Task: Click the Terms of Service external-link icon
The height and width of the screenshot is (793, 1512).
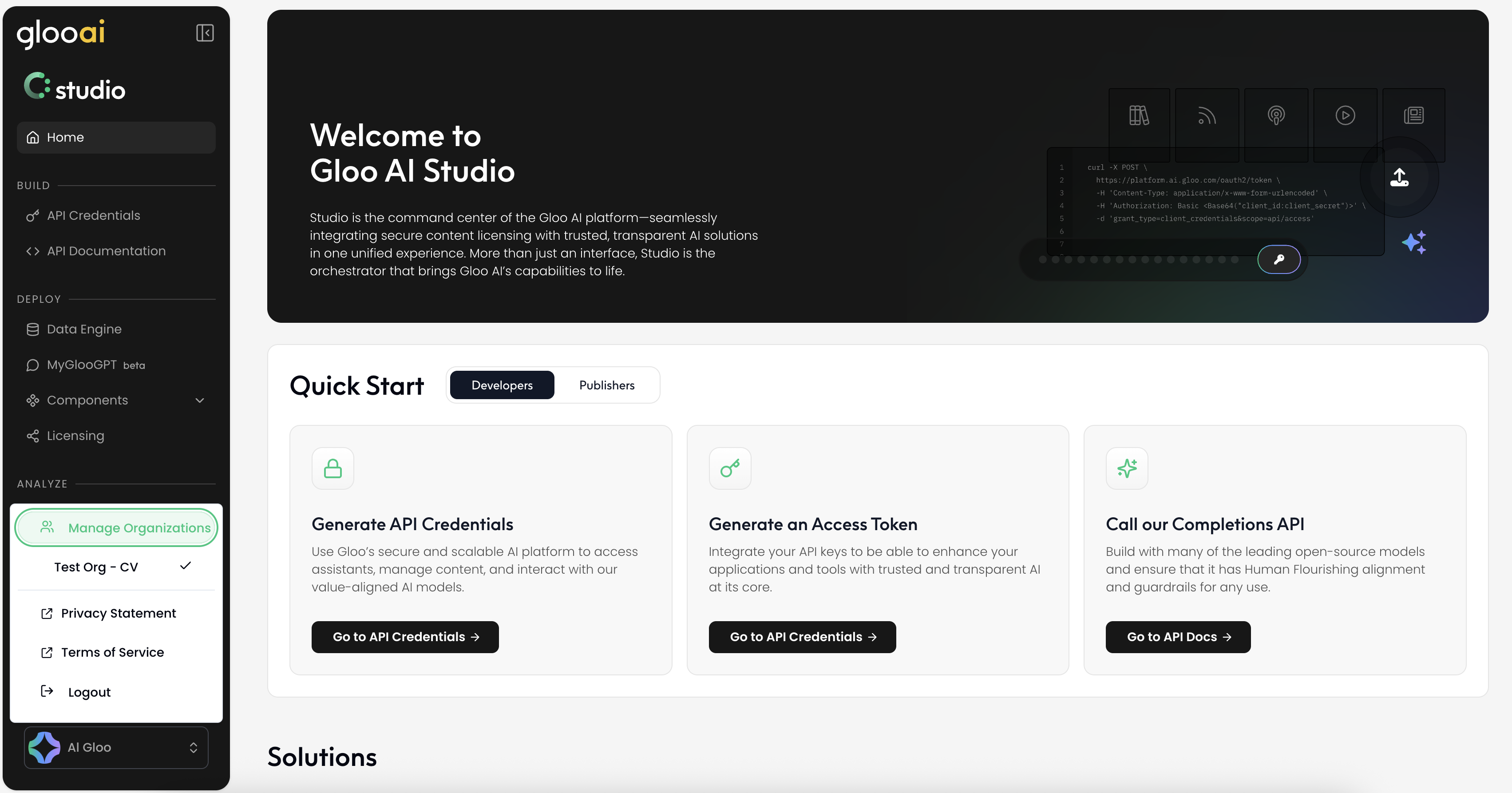Action: (47, 653)
